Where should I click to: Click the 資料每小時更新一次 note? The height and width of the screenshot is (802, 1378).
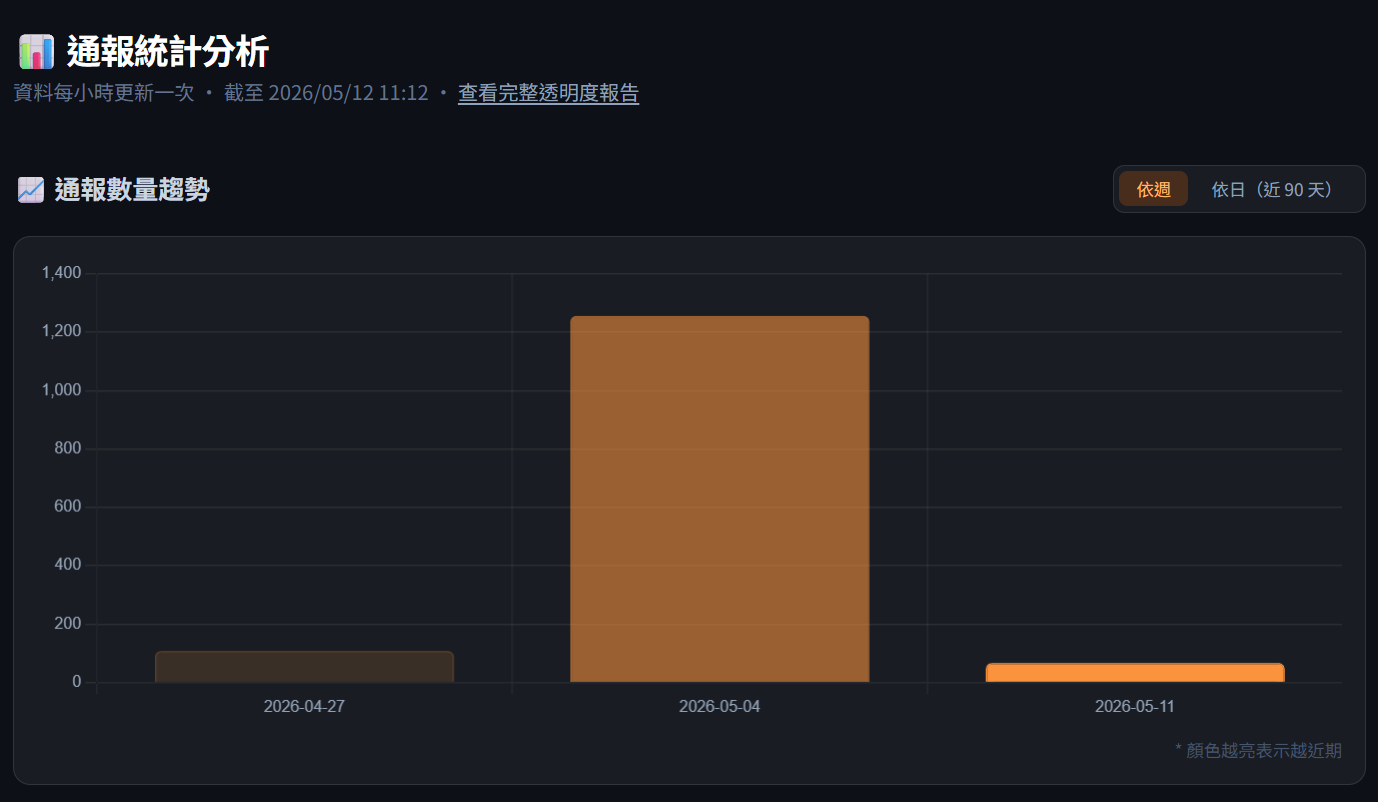(x=104, y=94)
